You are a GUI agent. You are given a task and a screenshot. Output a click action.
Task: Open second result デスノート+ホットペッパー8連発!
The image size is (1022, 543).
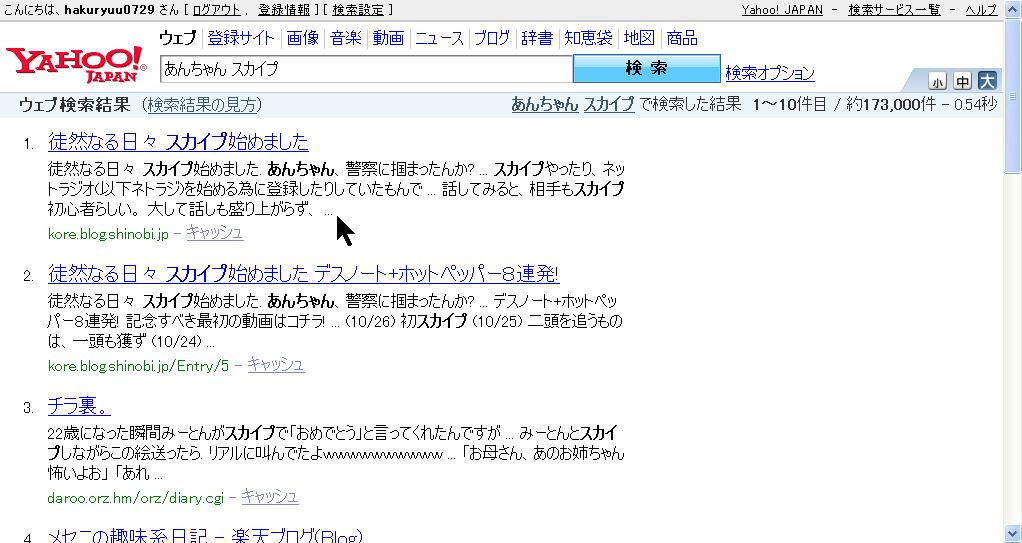(x=304, y=274)
